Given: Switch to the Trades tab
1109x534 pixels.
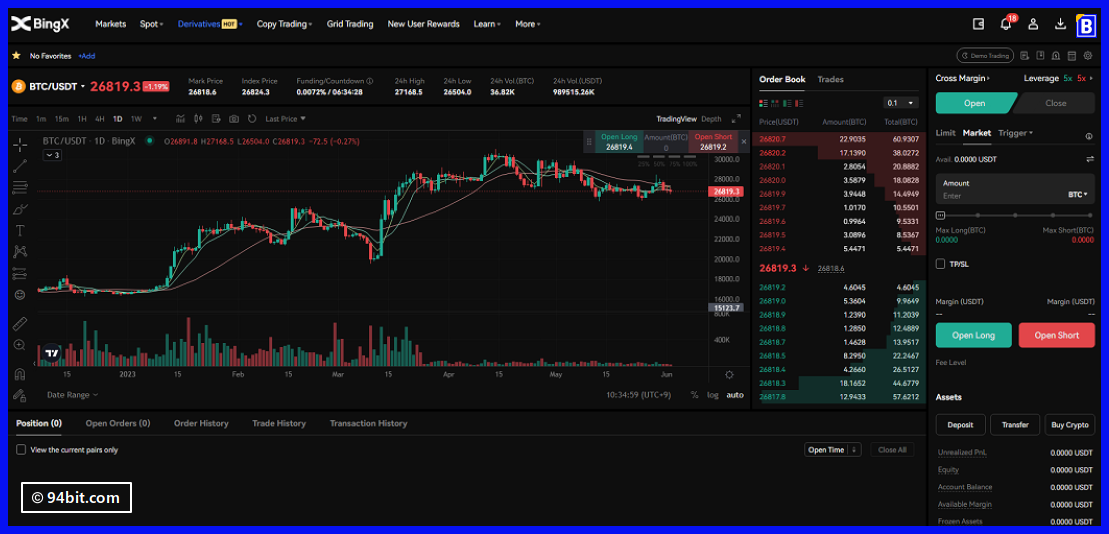Looking at the screenshot, I should pos(830,79).
